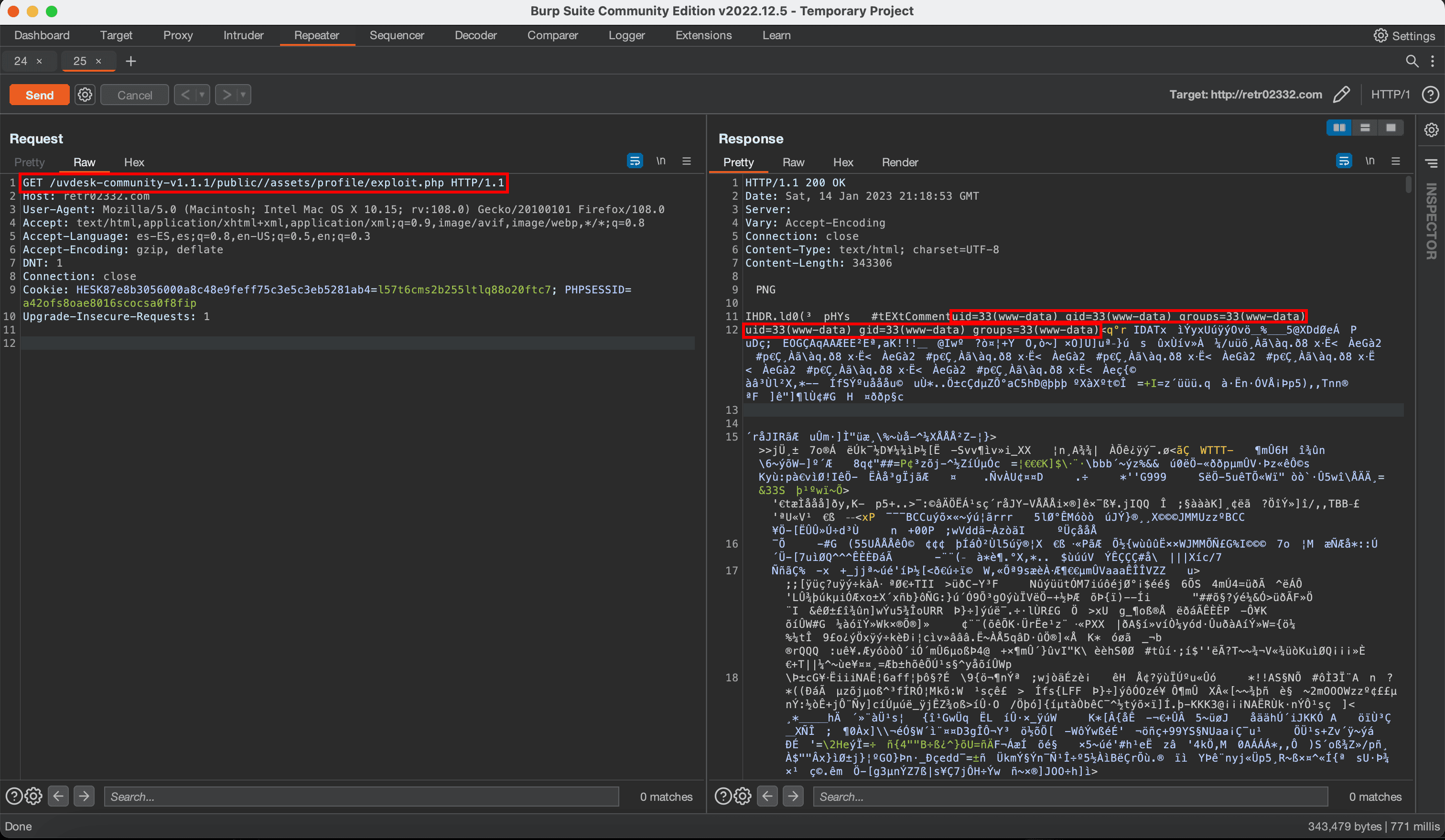Open the Repeater help icon beside HTTP/1
Viewport: 1445px width, 840px height.
tap(1430, 95)
